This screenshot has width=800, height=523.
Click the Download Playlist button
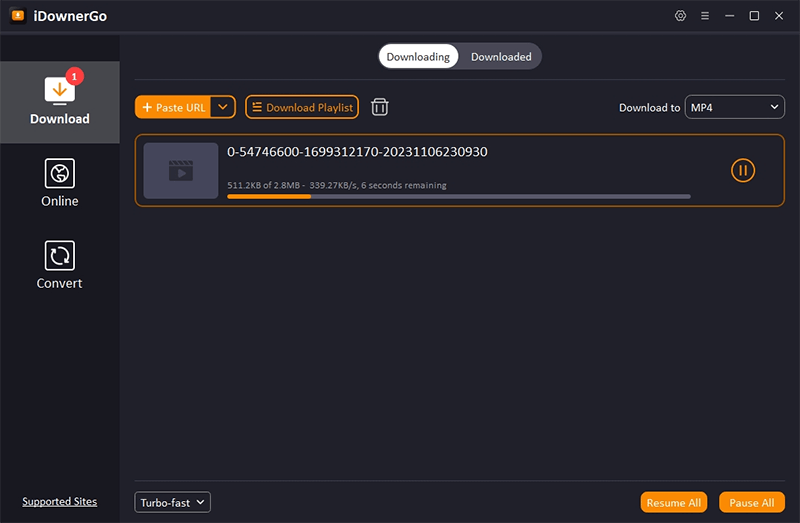point(301,107)
